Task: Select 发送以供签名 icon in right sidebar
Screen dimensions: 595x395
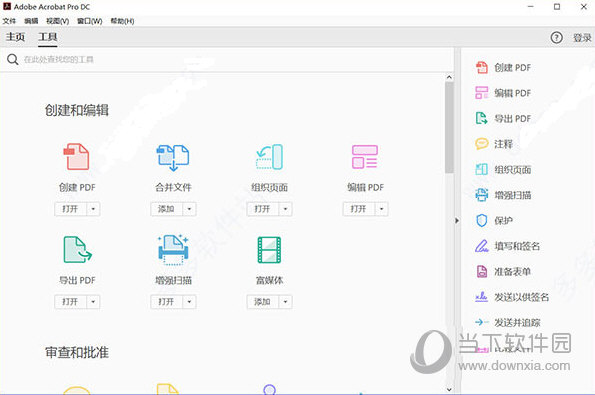Action: point(482,297)
